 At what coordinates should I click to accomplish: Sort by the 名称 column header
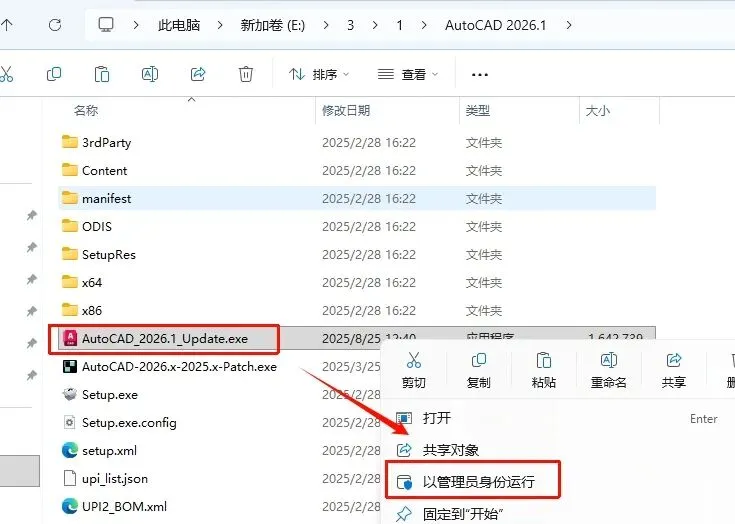pyautogui.click(x=86, y=111)
